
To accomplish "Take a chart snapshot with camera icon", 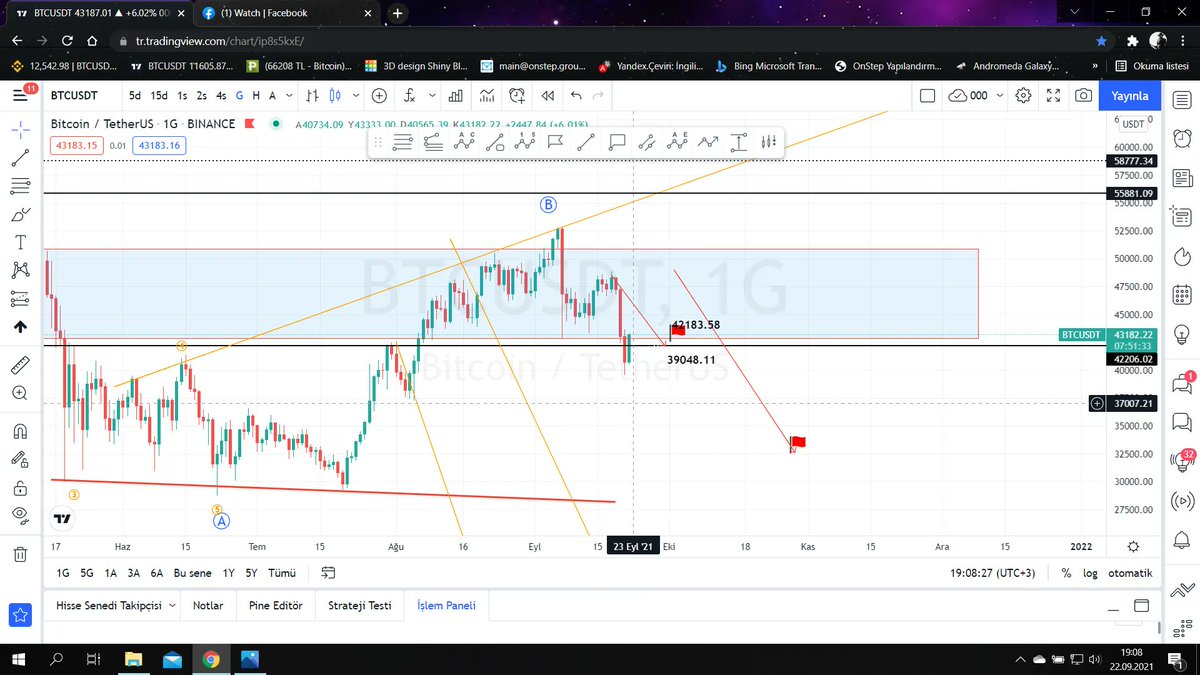I will tap(1082, 95).
